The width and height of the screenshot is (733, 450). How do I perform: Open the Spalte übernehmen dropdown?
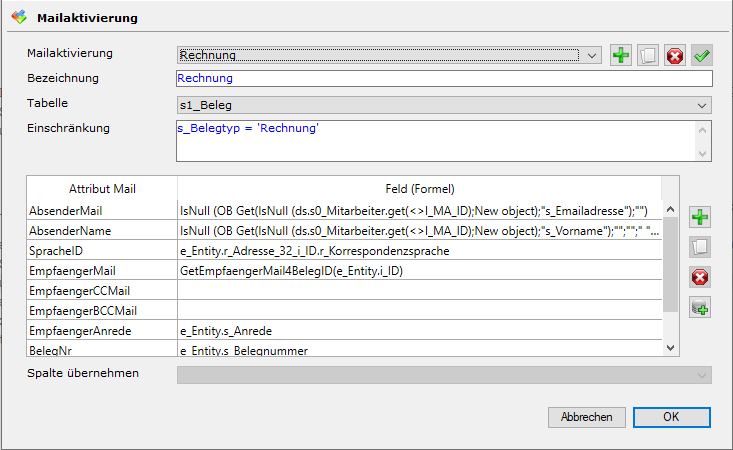(702, 374)
